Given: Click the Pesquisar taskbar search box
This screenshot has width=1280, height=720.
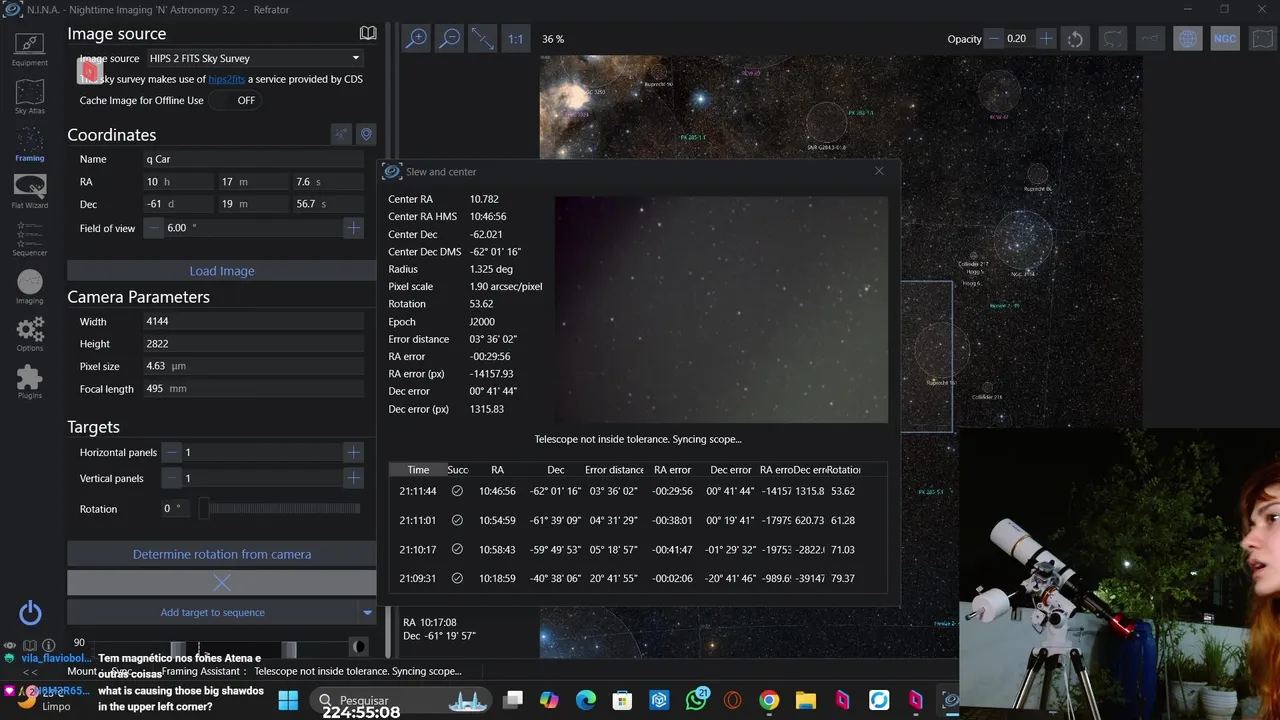Looking at the screenshot, I should coord(401,700).
